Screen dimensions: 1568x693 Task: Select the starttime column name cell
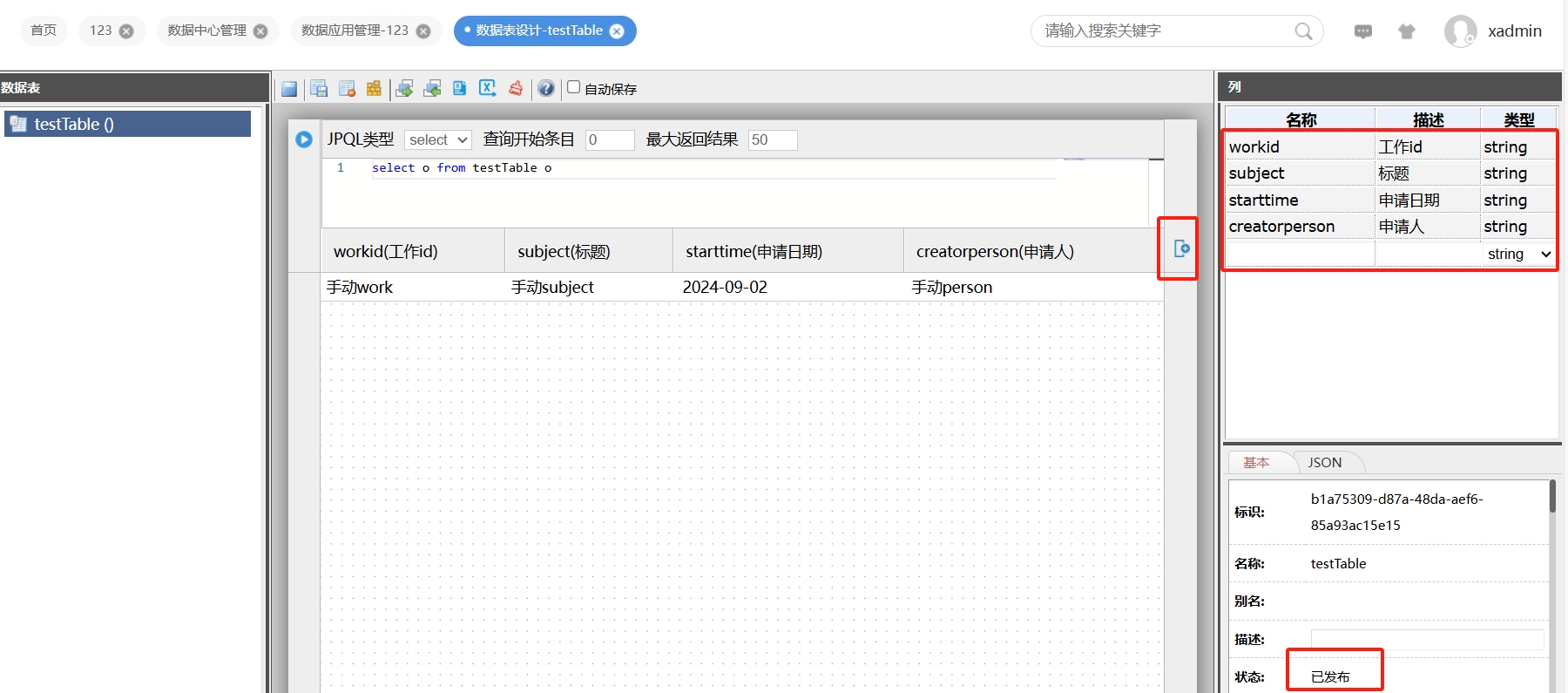pos(1300,200)
